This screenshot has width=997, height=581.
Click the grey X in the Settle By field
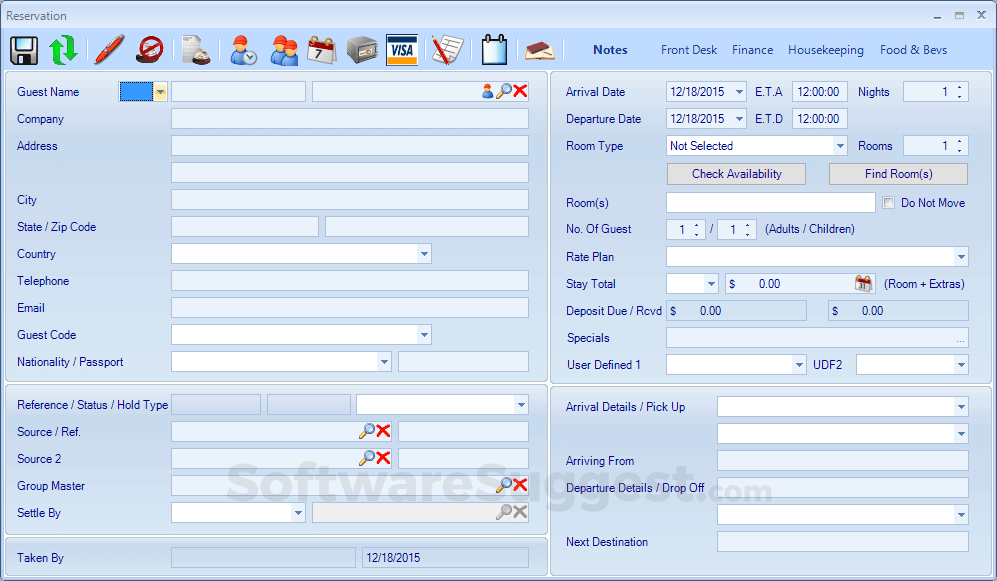pyautogui.click(x=520, y=512)
